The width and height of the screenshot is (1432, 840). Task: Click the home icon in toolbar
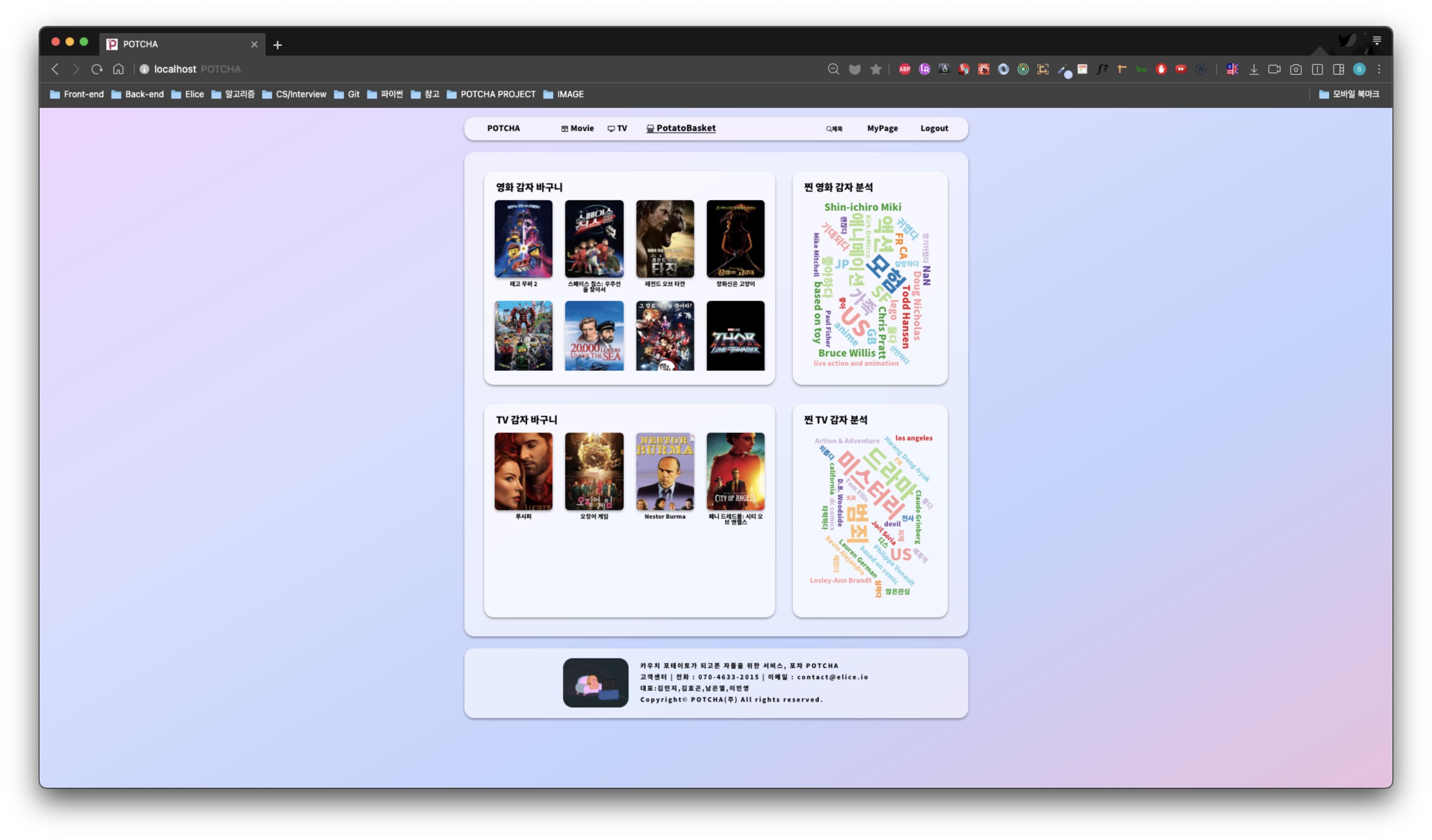(x=118, y=69)
